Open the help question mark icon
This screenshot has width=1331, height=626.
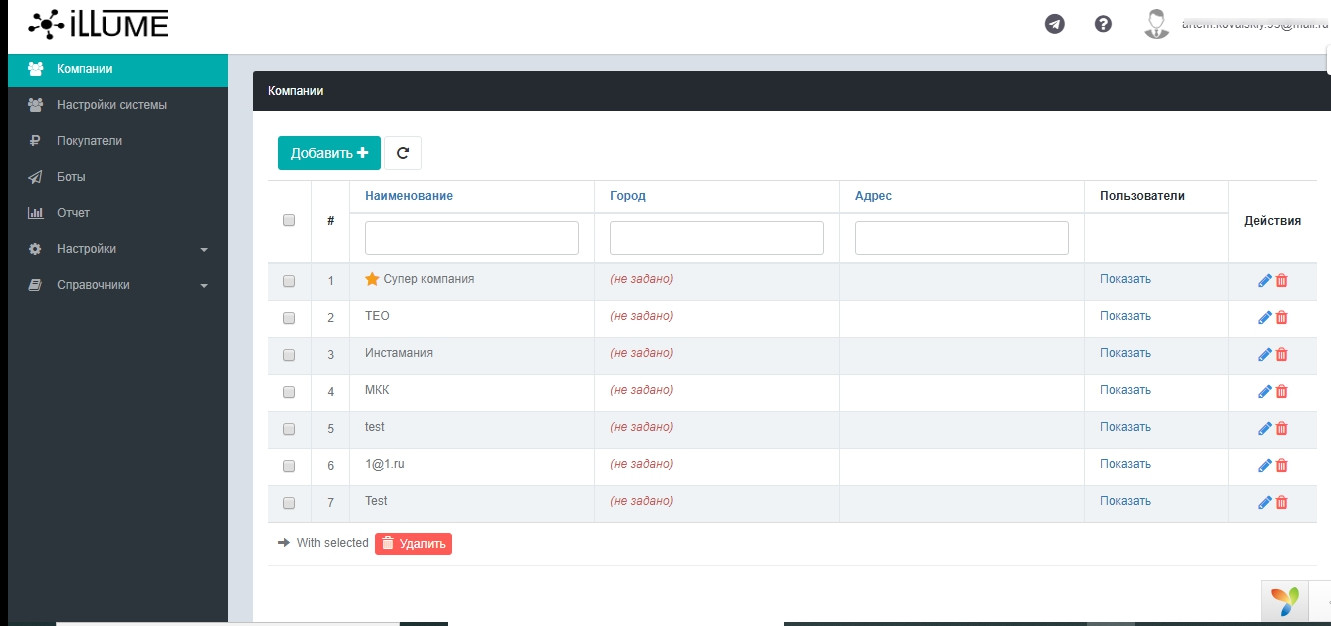(1103, 24)
